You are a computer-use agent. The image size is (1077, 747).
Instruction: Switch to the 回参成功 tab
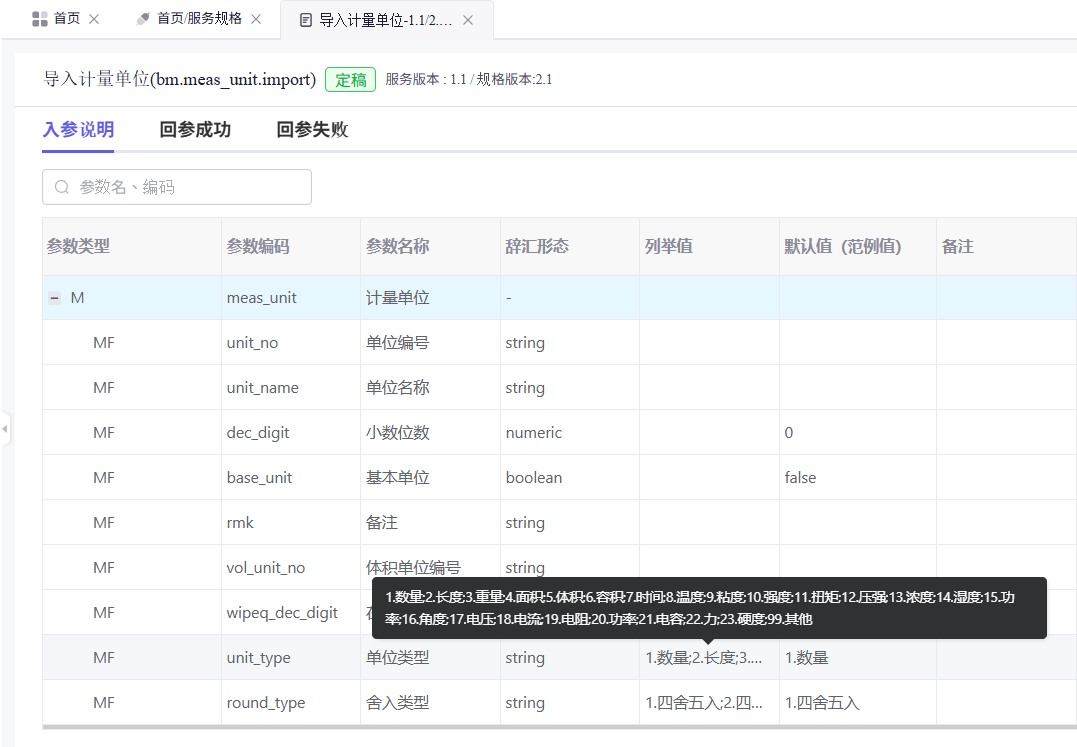click(195, 130)
